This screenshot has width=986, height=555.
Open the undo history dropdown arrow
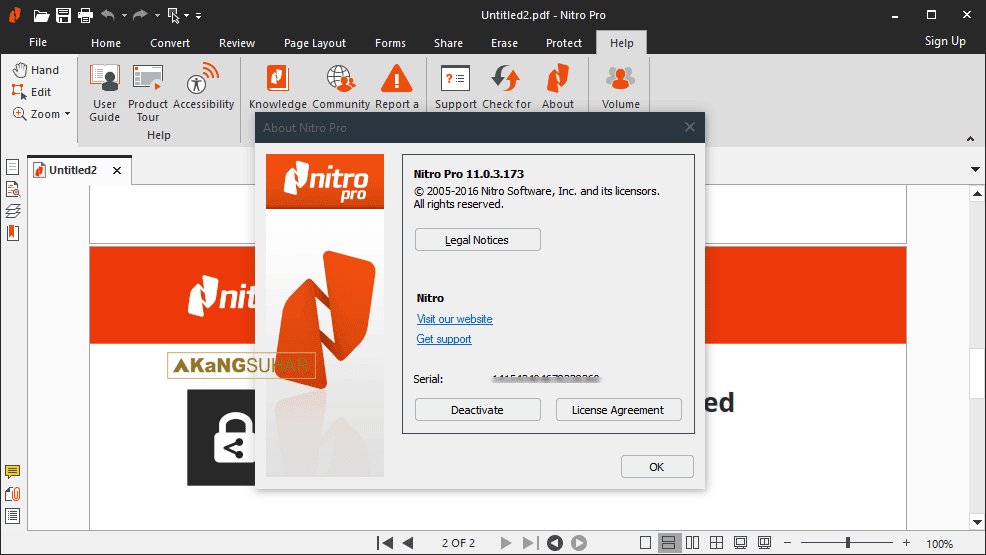pos(124,15)
